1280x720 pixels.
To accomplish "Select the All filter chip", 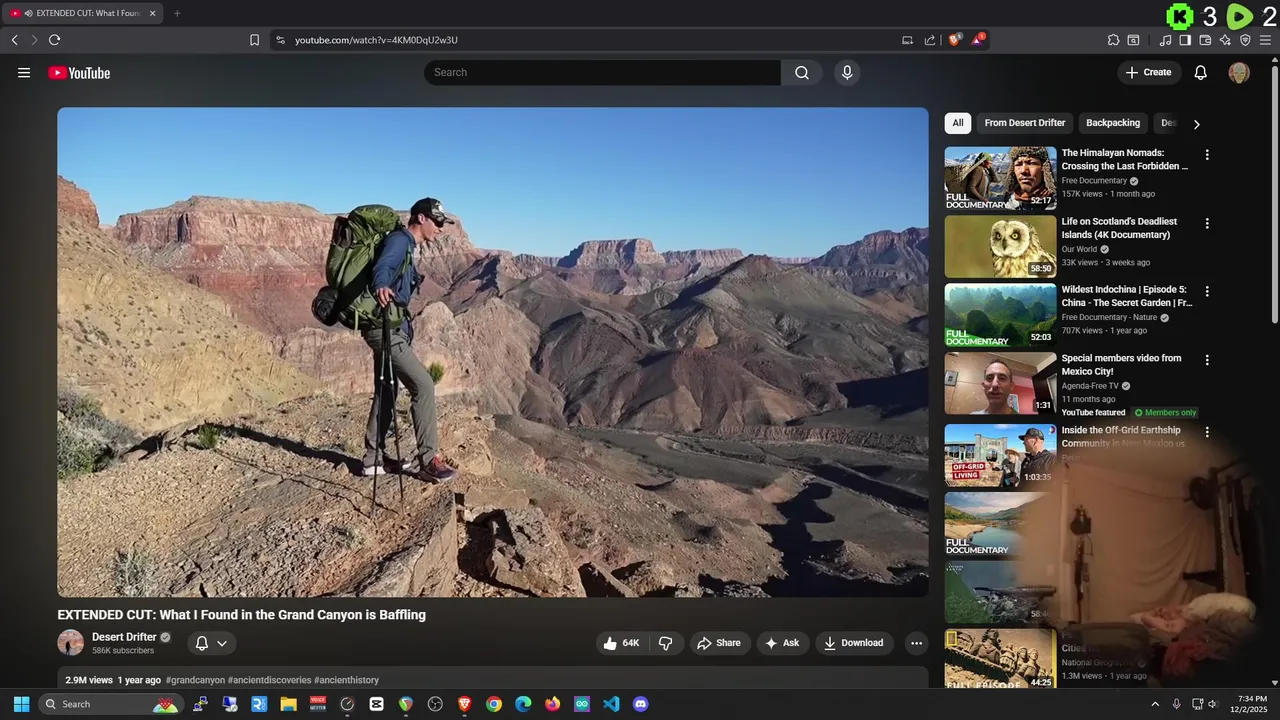I will click(958, 123).
